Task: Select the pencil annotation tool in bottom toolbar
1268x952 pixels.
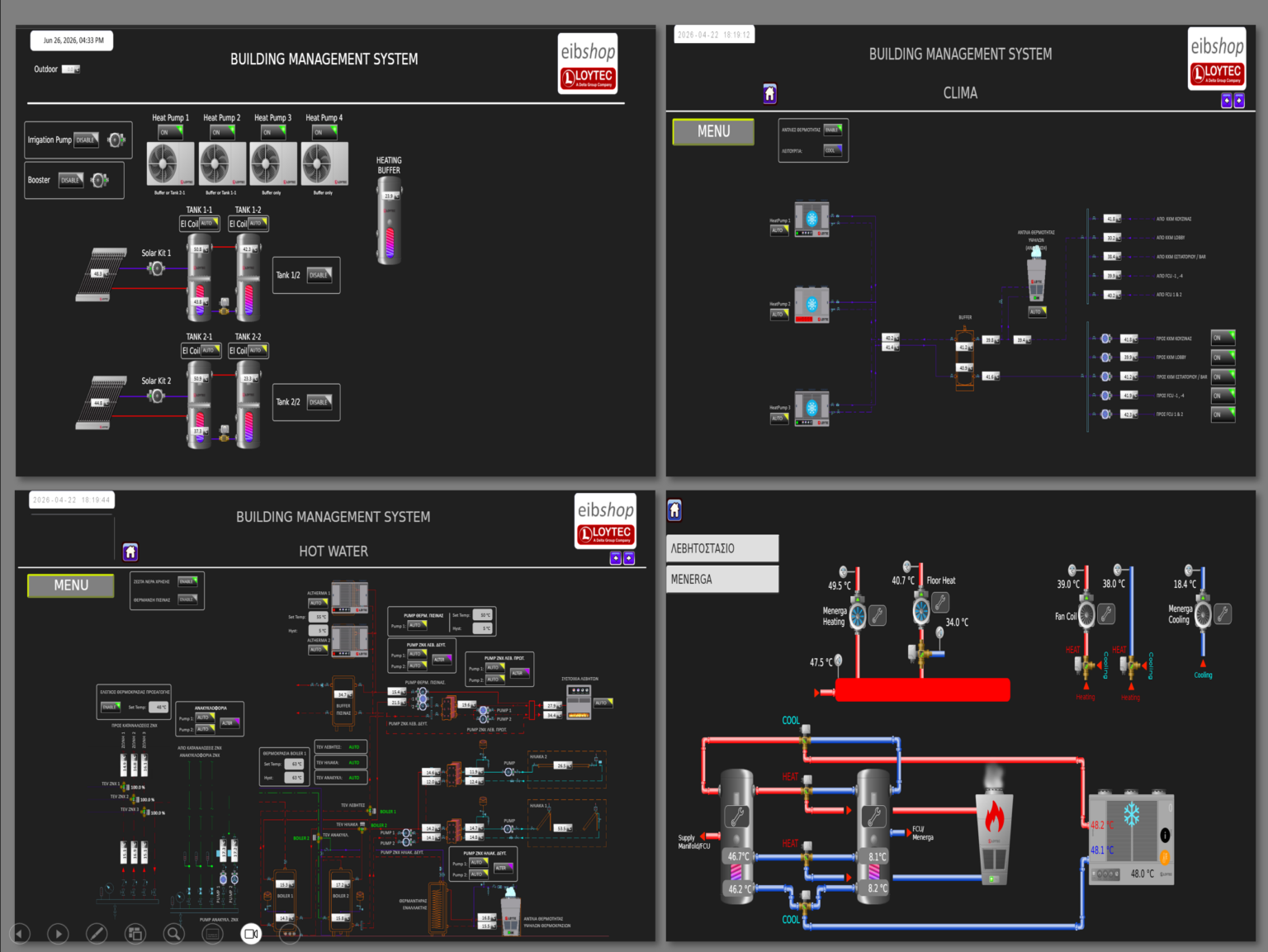Action: click(x=97, y=934)
